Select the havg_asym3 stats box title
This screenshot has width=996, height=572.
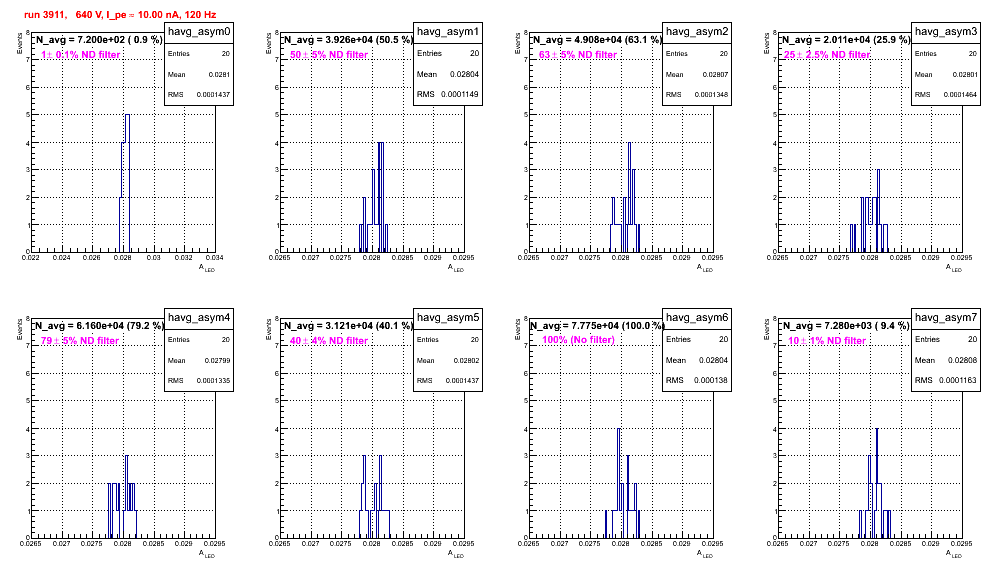point(946,31)
